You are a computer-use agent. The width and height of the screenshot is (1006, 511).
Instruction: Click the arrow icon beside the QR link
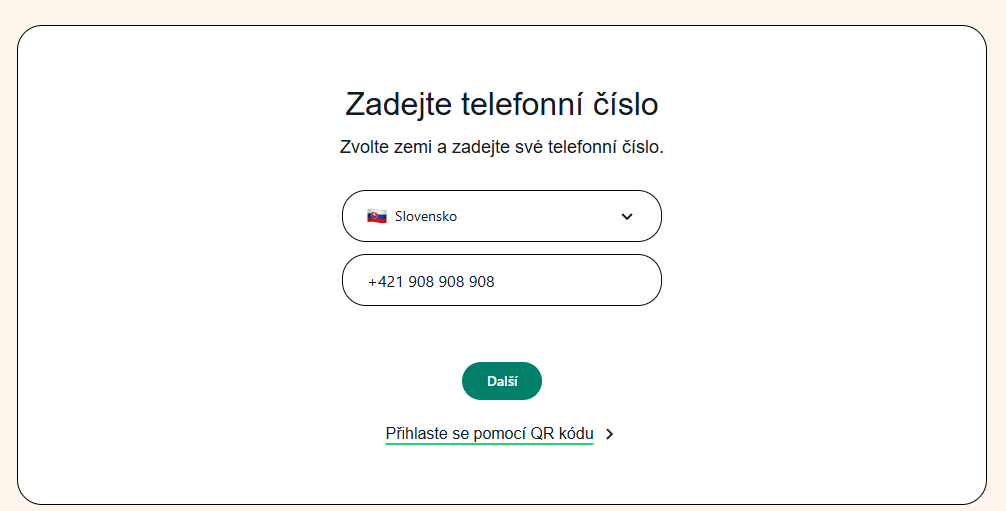610,434
